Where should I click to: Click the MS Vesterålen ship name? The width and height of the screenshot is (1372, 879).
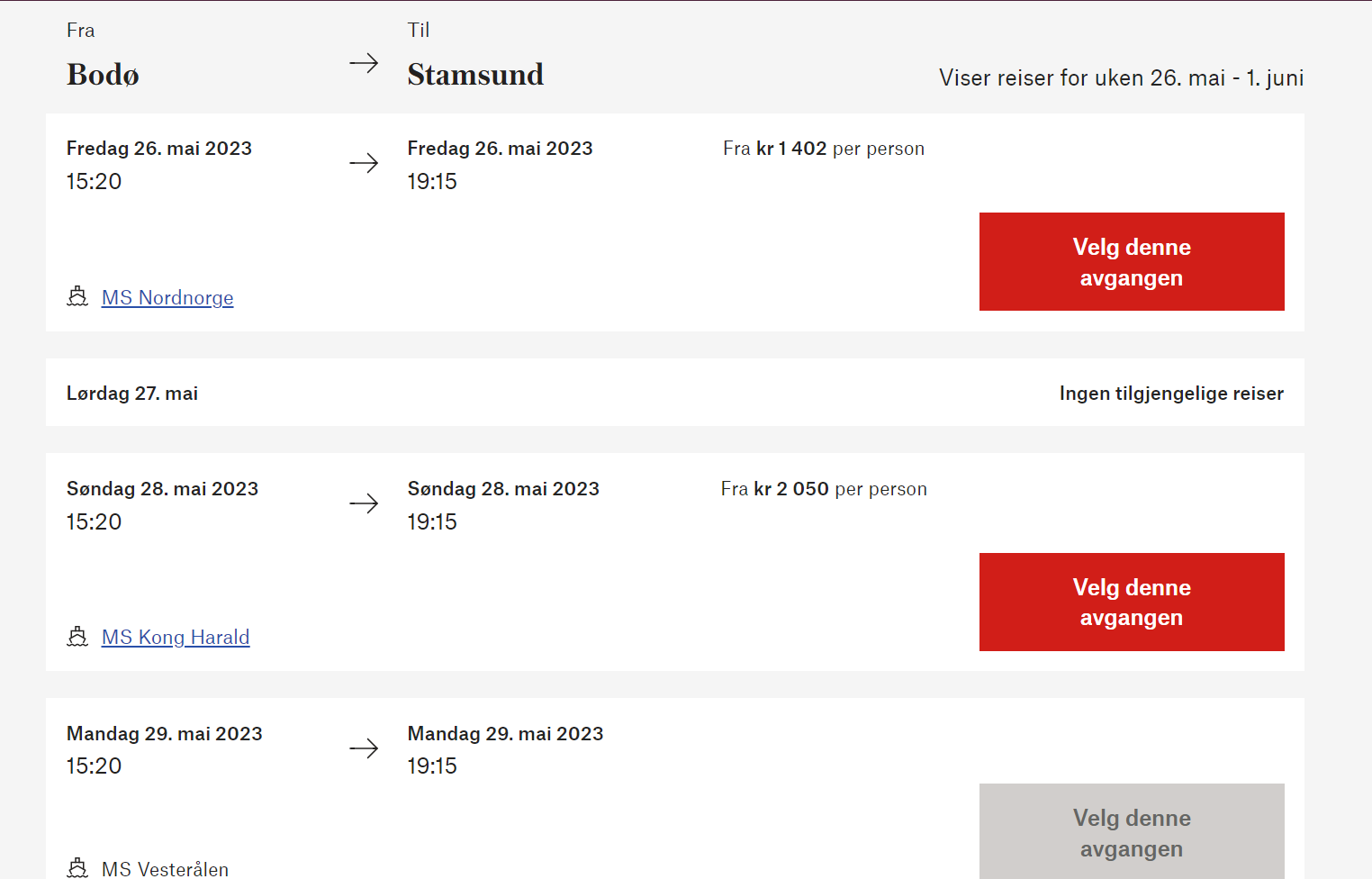(165, 869)
